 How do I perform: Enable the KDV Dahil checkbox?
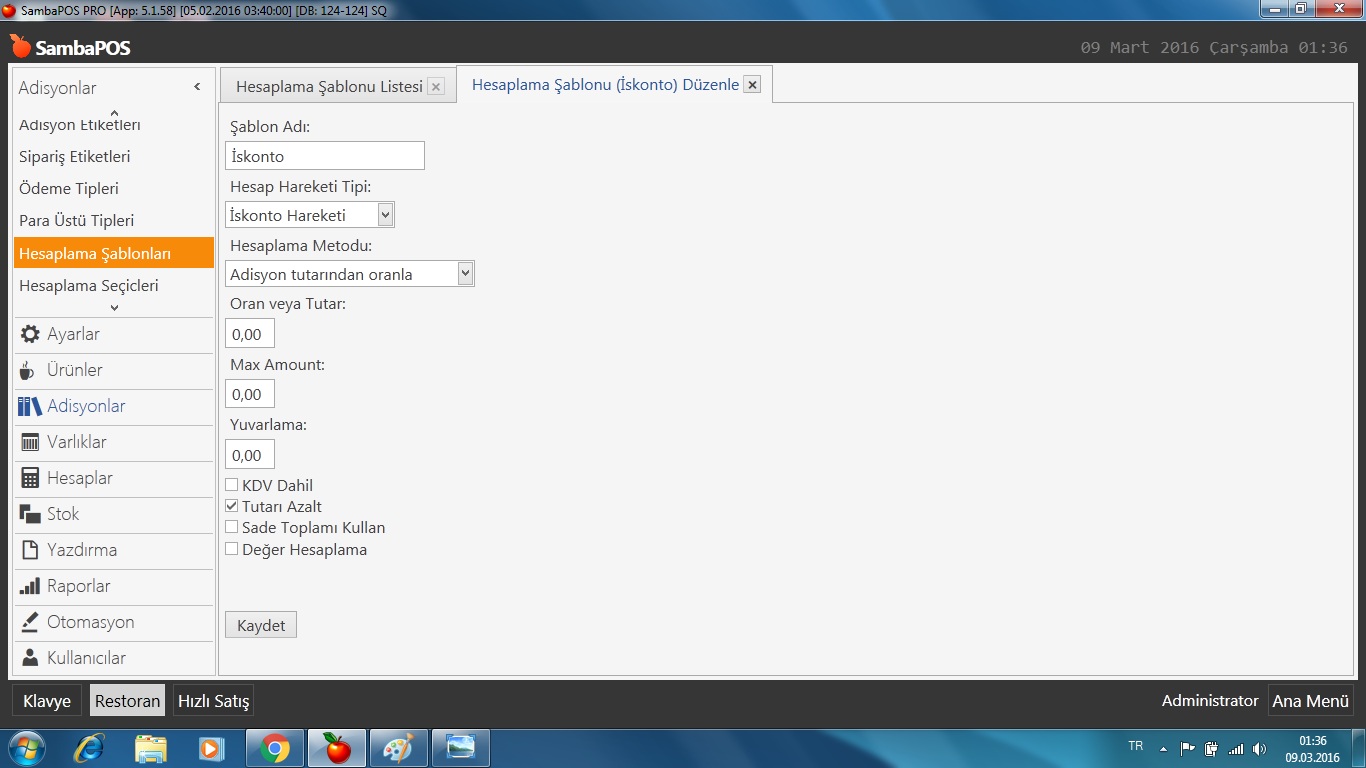232,485
